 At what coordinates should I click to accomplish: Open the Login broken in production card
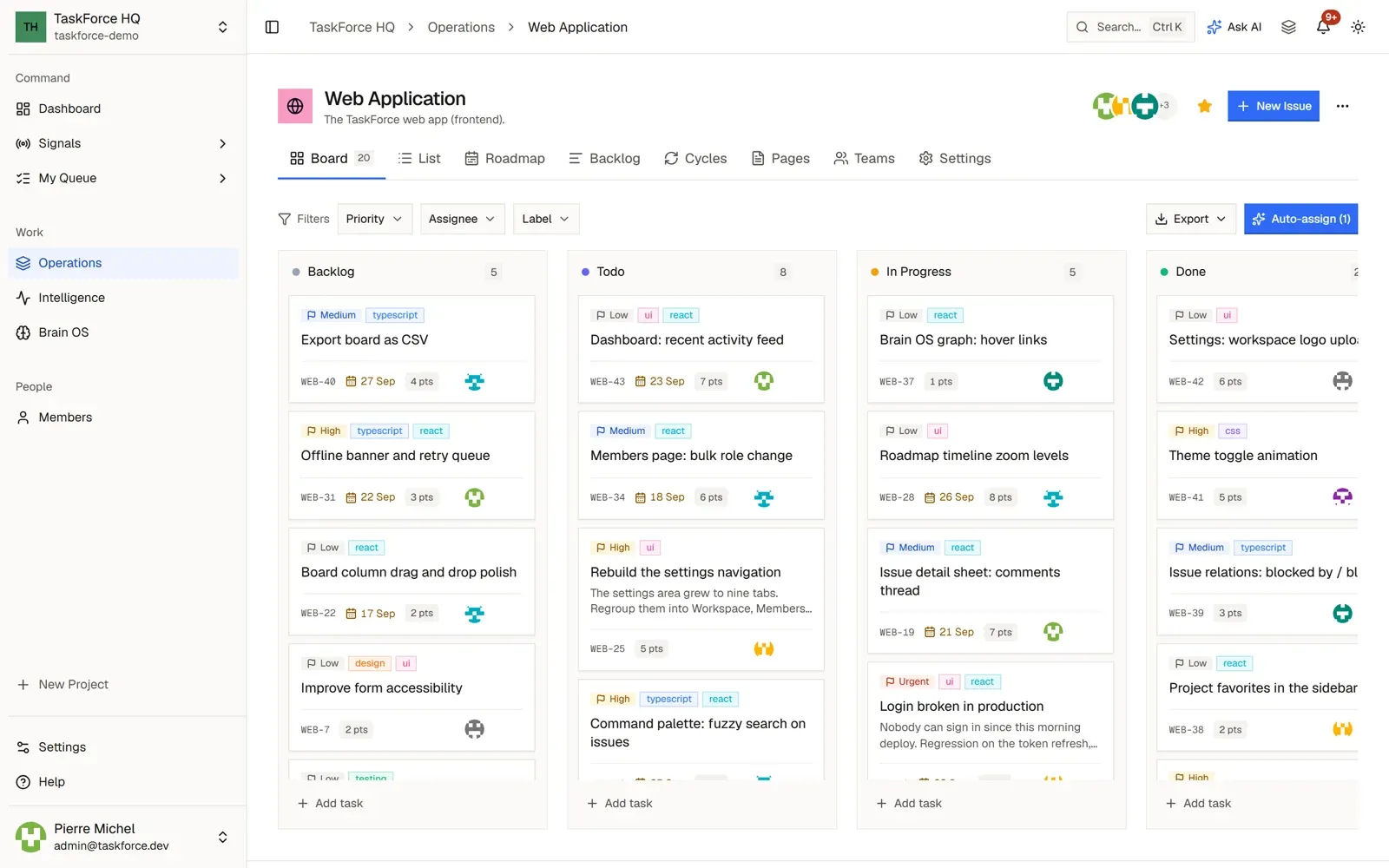pyautogui.click(x=991, y=720)
